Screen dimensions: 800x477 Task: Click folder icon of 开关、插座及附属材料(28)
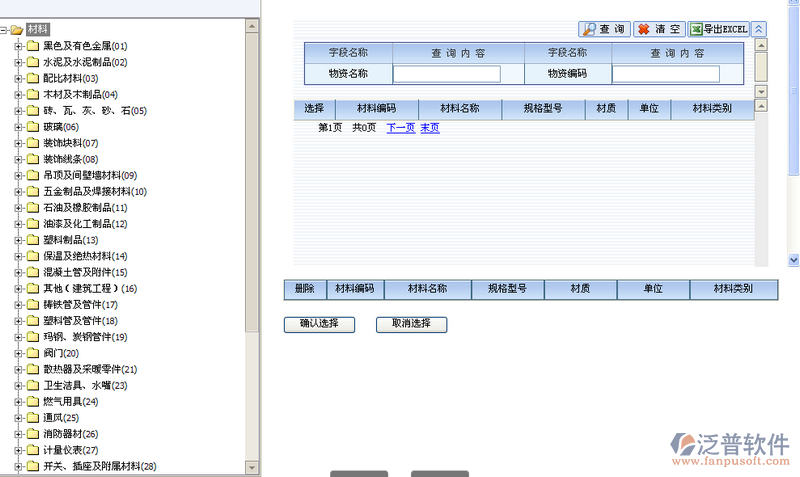pyautogui.click(x=33, y=466)
